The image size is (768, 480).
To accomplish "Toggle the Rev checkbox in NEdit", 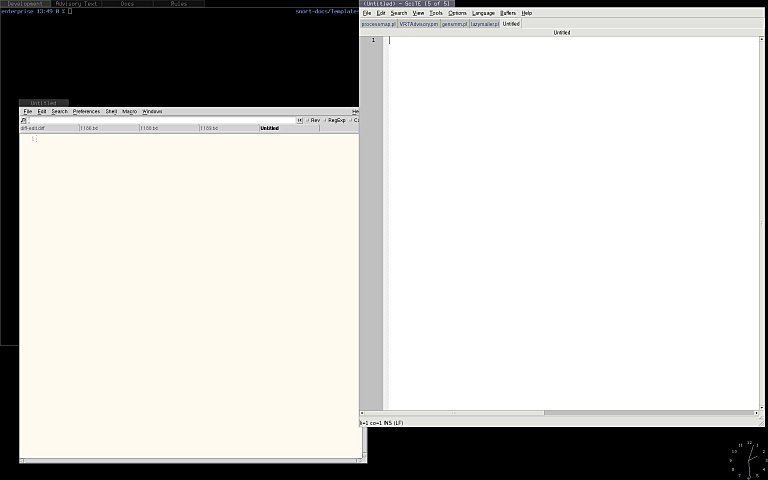I will (x=313, y=120).
